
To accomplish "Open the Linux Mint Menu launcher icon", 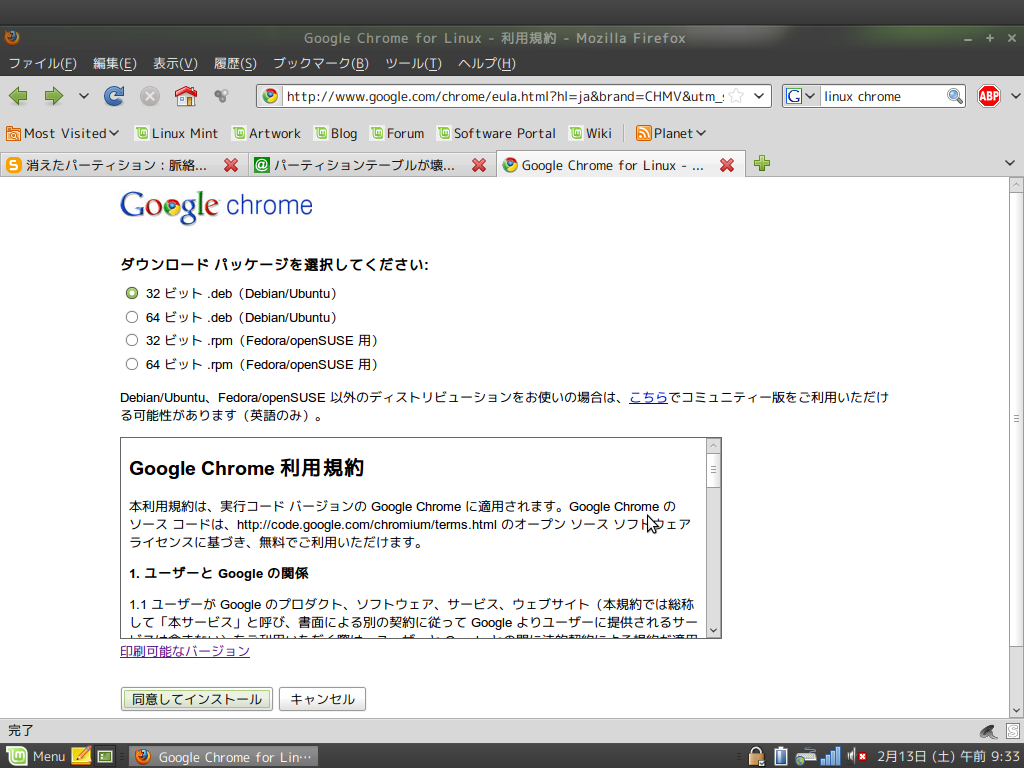I will pyautogui.click(x=17, y=756).
